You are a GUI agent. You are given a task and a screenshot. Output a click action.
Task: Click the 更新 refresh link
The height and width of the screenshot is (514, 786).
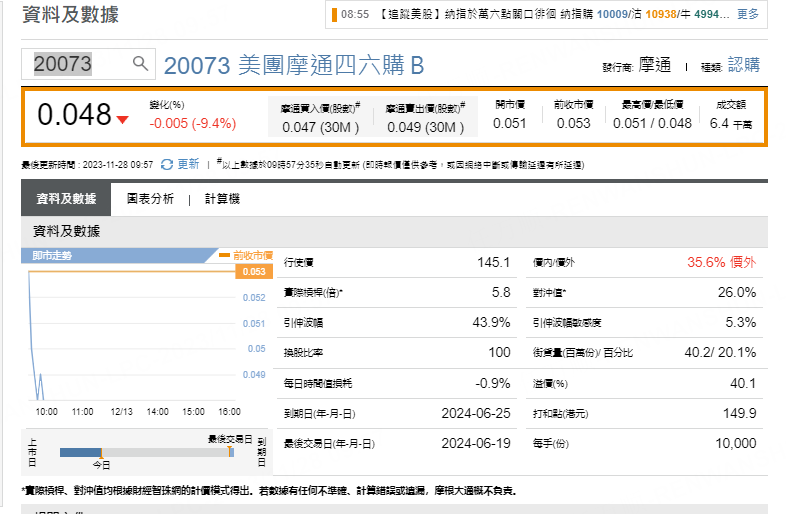click(188, 164)
